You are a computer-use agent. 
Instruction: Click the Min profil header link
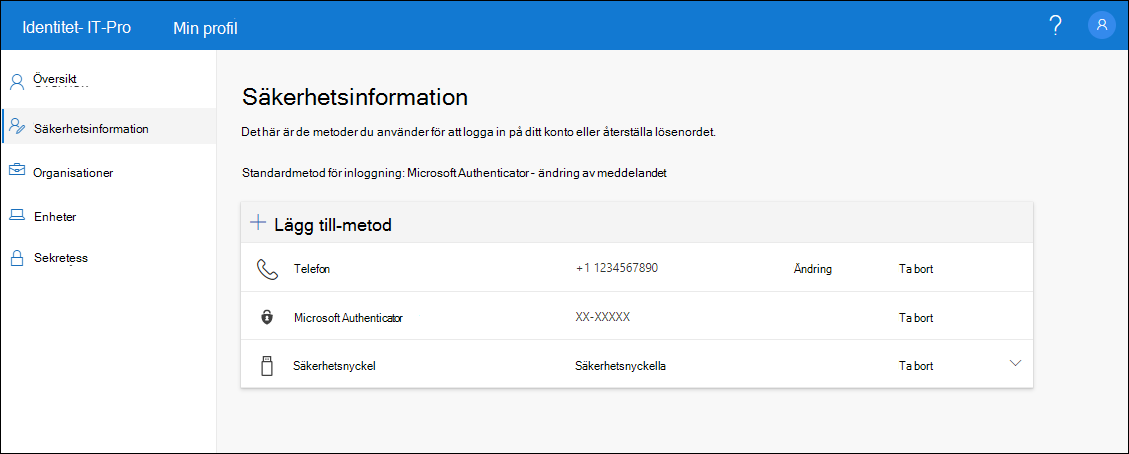(205, 27)
